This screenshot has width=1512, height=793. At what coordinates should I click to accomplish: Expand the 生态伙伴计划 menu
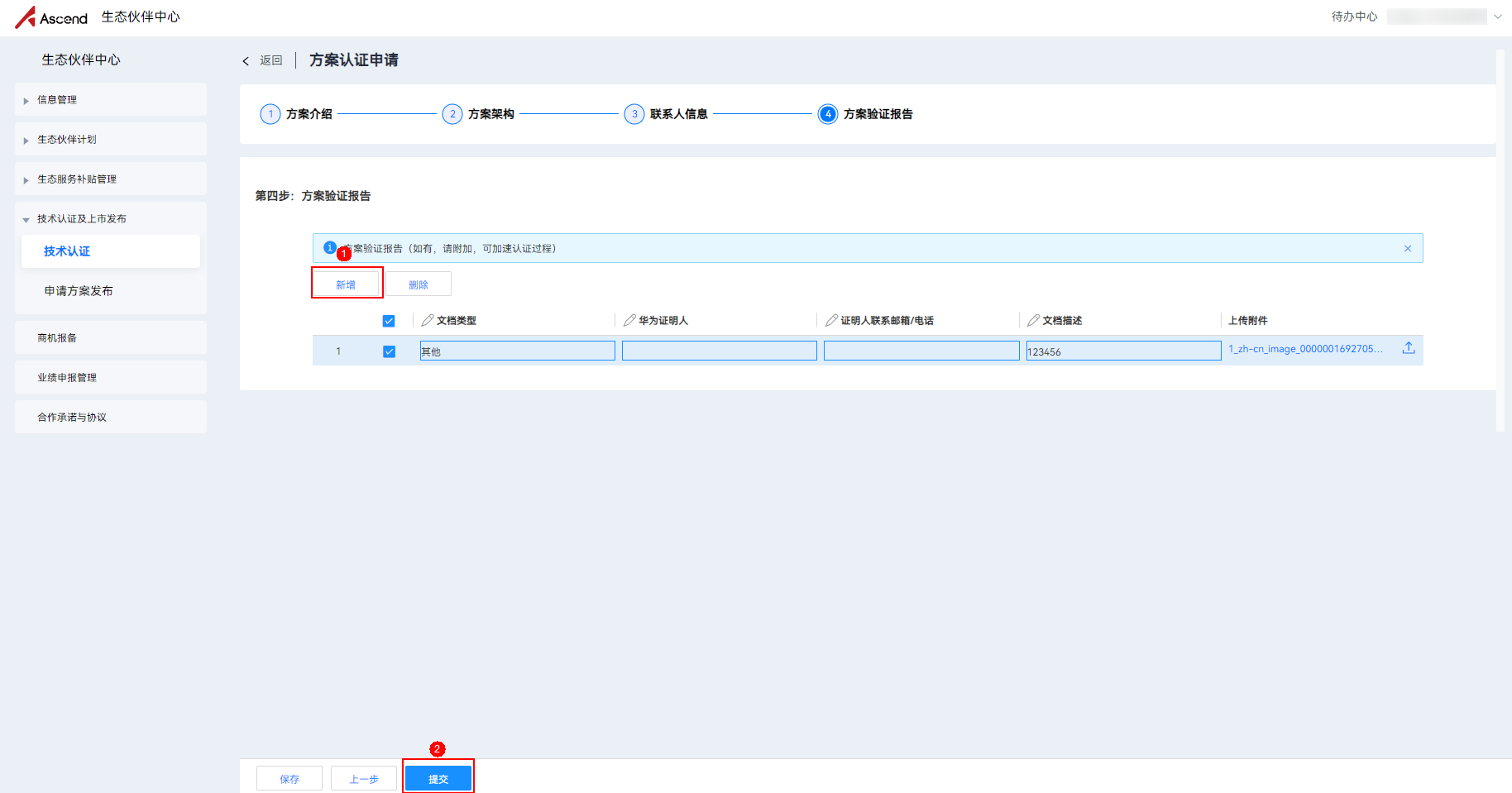[111, 140]
